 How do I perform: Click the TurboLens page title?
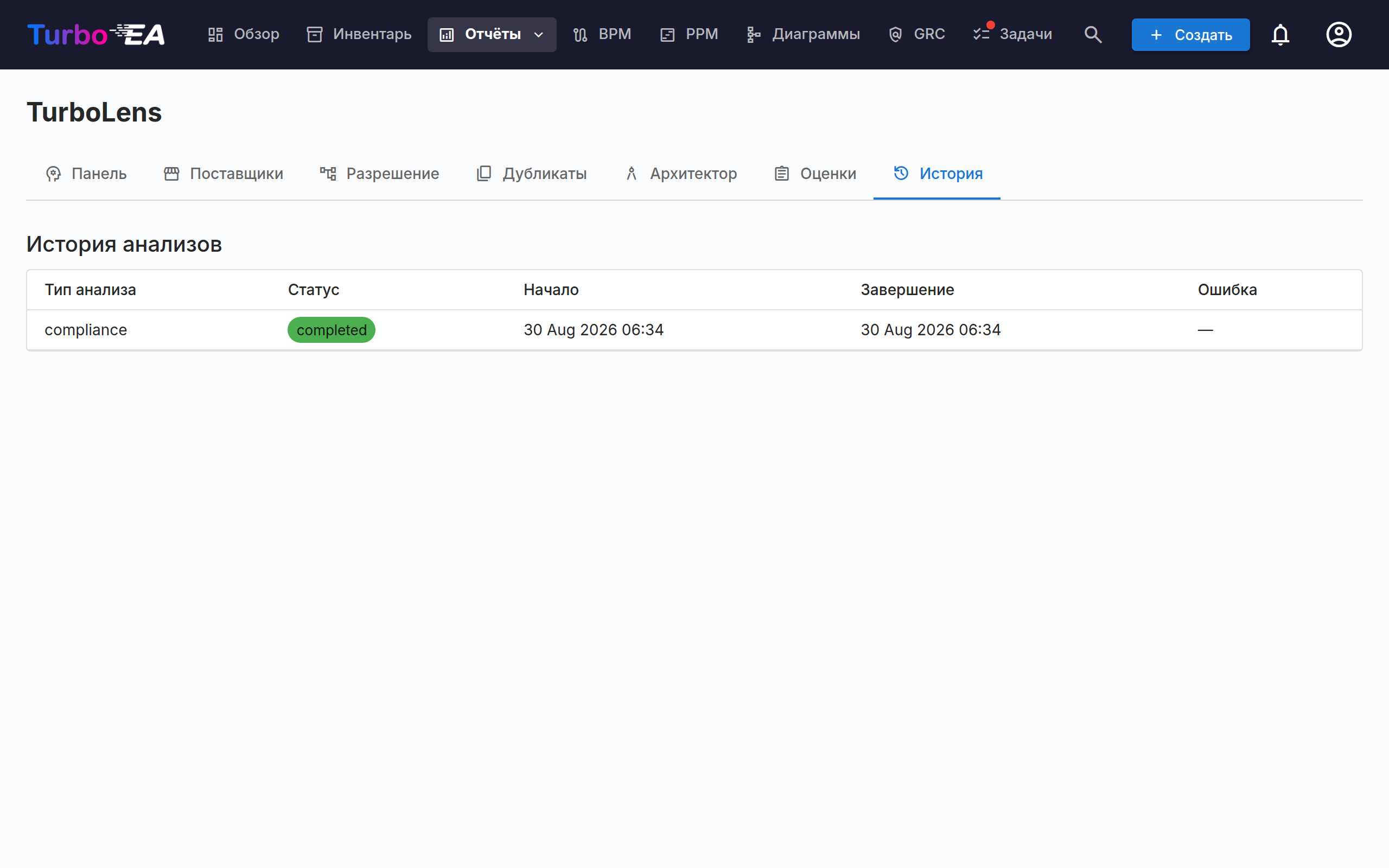coord(94,112)
